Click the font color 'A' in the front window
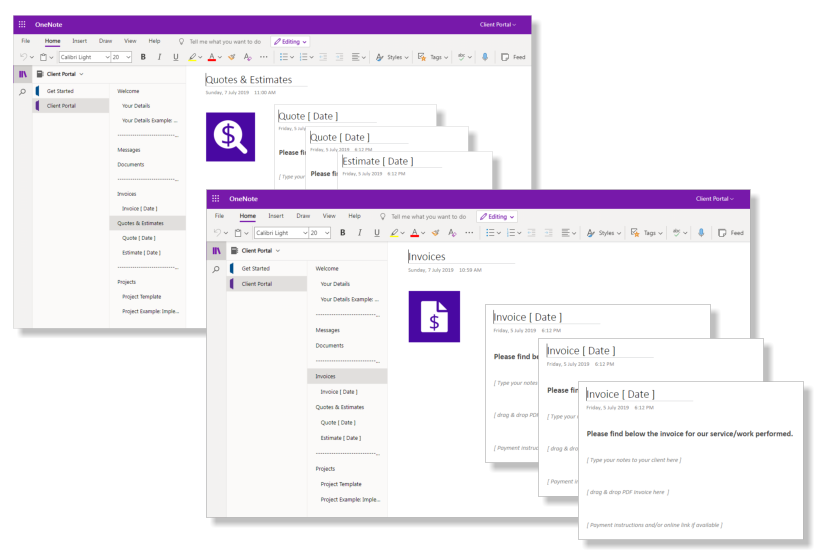820x560 pixels. pyautogui.click(x=415, y=233)
